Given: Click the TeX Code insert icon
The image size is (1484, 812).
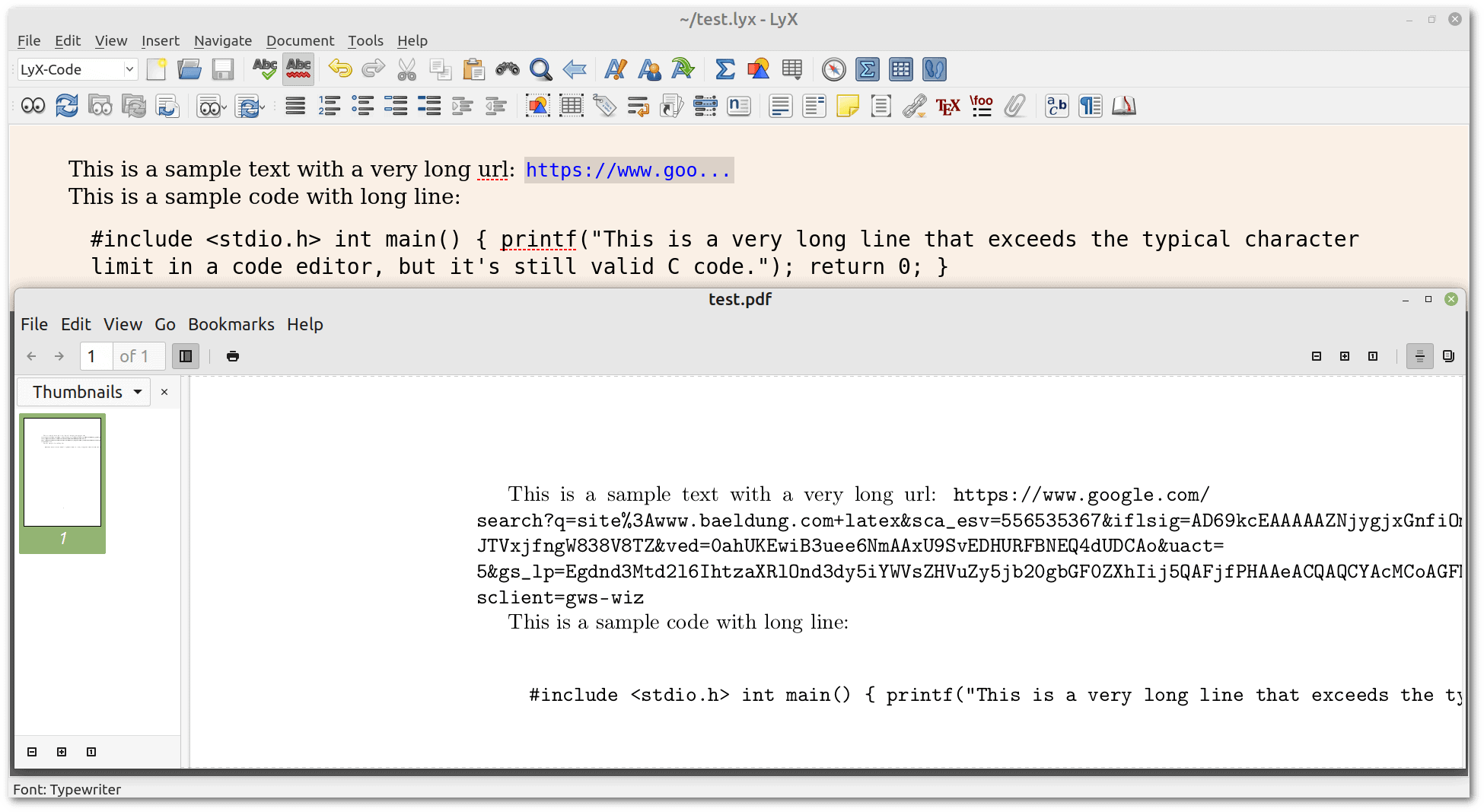Looking at the screenshot, I should coord(947,107).
